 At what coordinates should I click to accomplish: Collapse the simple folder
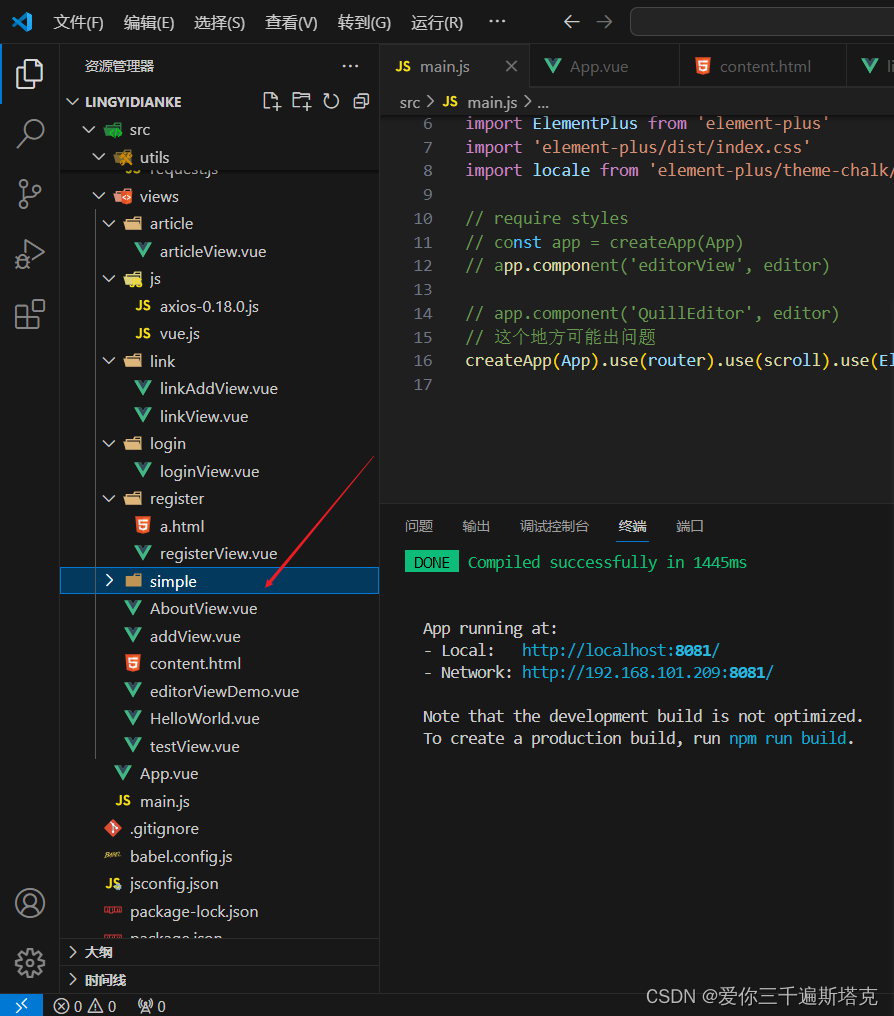[109, 580]
